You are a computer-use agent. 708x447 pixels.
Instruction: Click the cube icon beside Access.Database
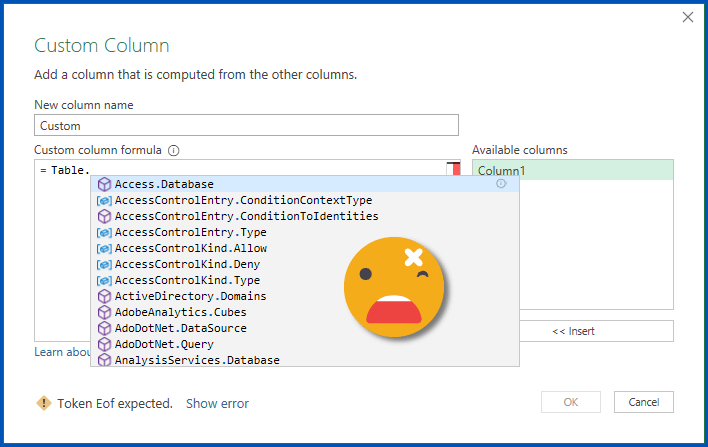104,184
